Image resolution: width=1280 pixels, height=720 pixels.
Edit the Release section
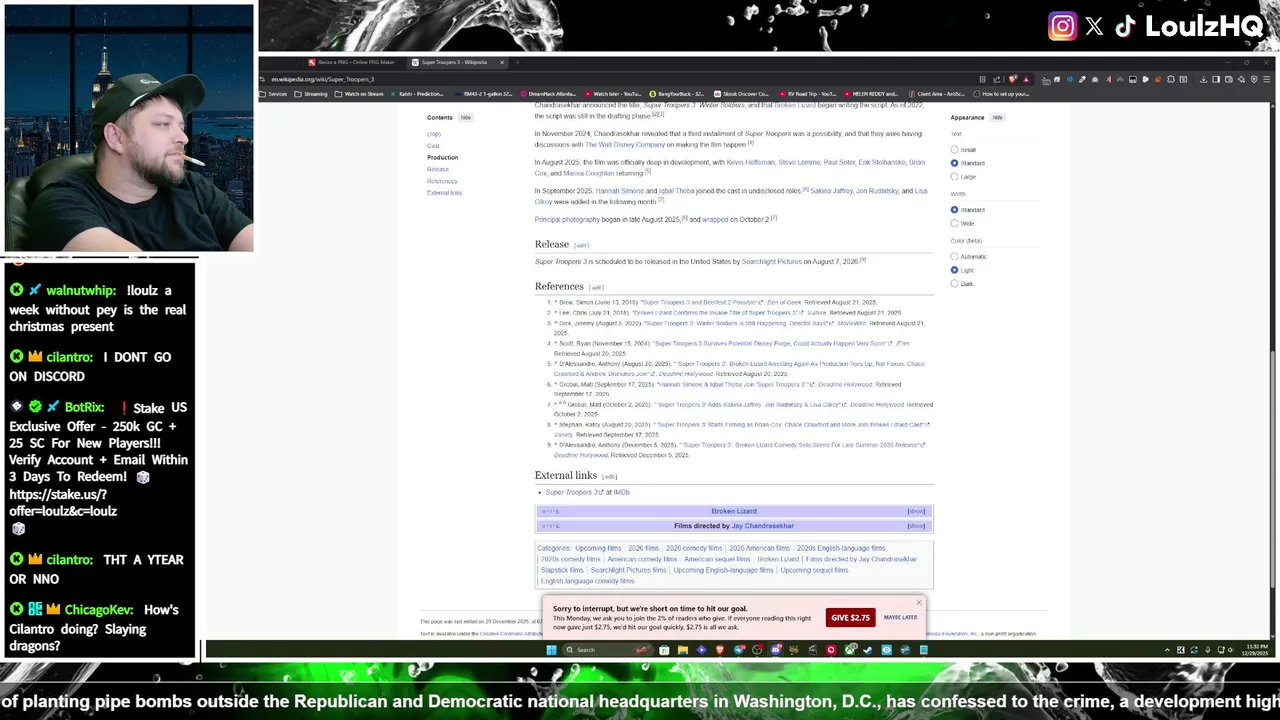click(x=581, y=245)
